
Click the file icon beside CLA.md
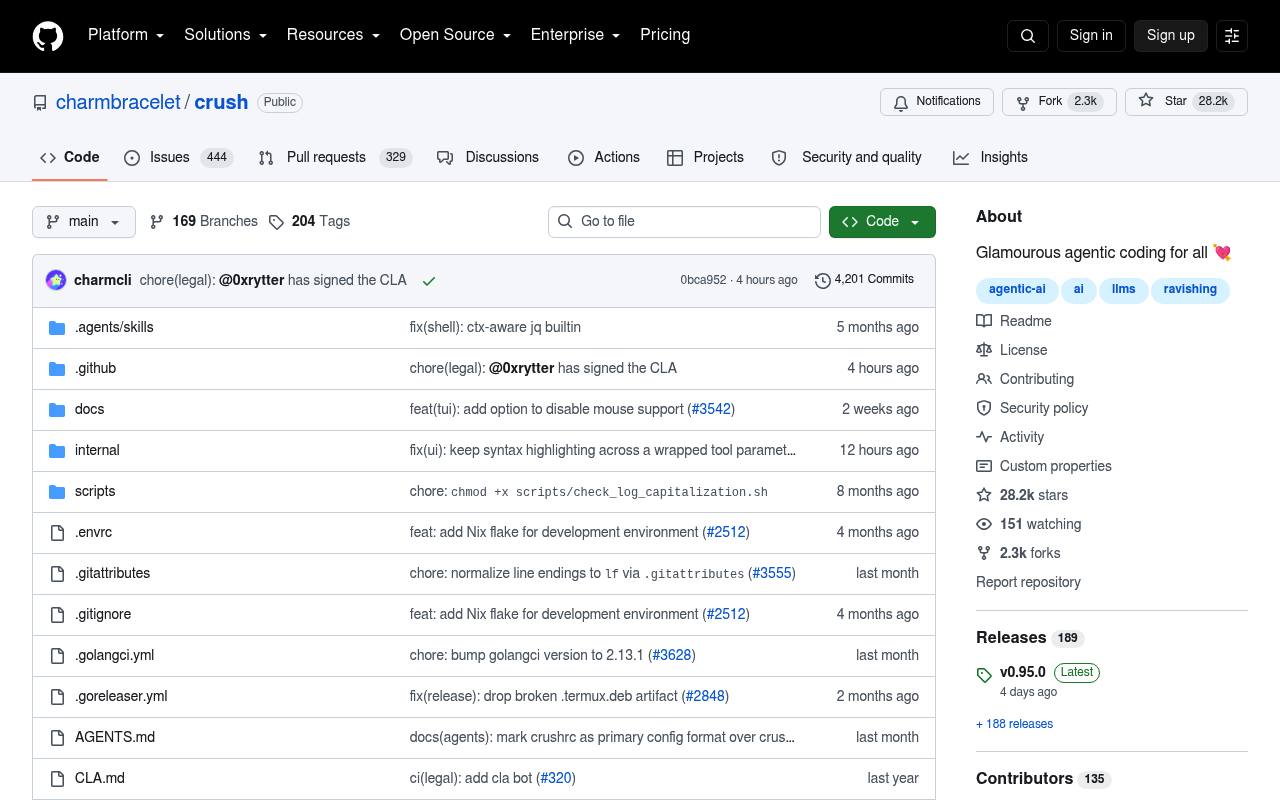(57, 778)
